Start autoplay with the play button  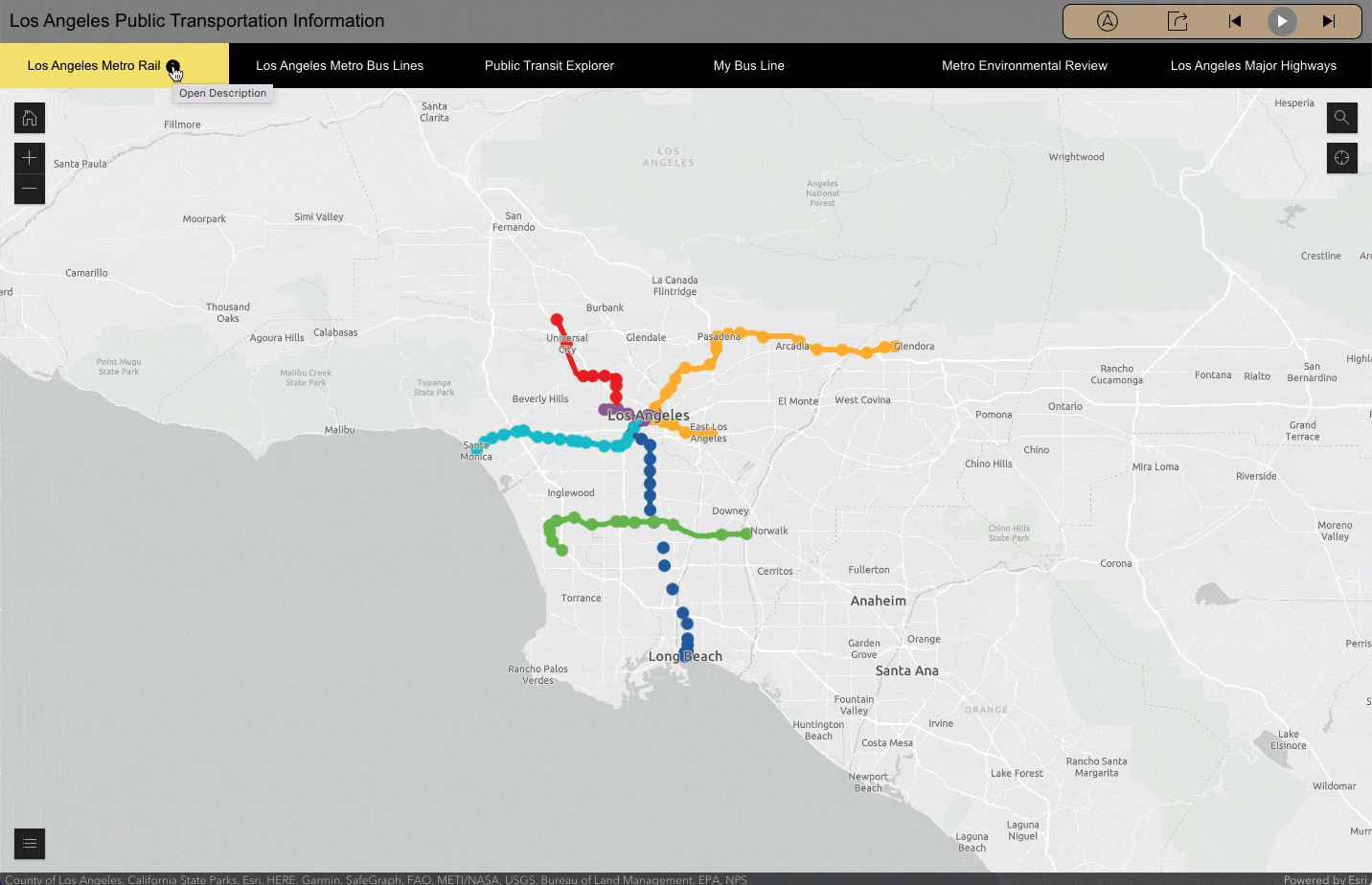(x=1282, y=21)
